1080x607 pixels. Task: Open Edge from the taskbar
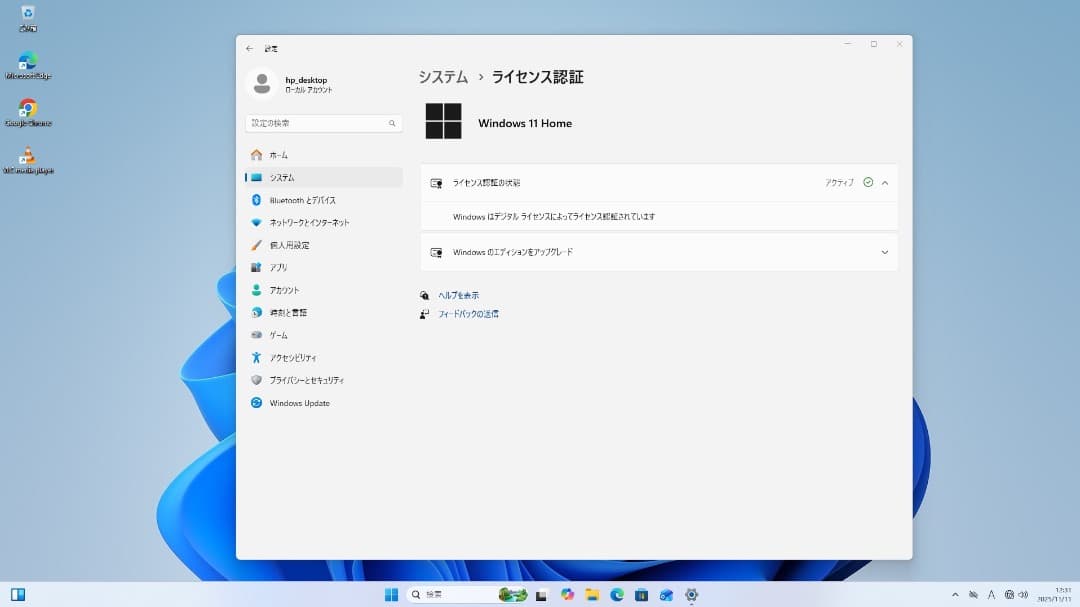(x=616, y=595)
